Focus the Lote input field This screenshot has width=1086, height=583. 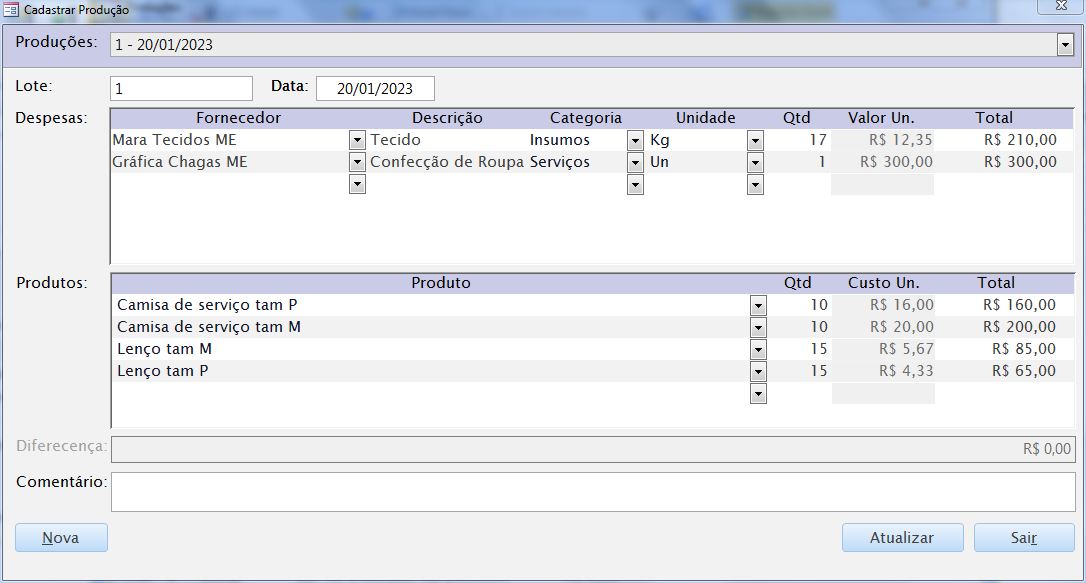pyautogui.click(x=181, y=88)
